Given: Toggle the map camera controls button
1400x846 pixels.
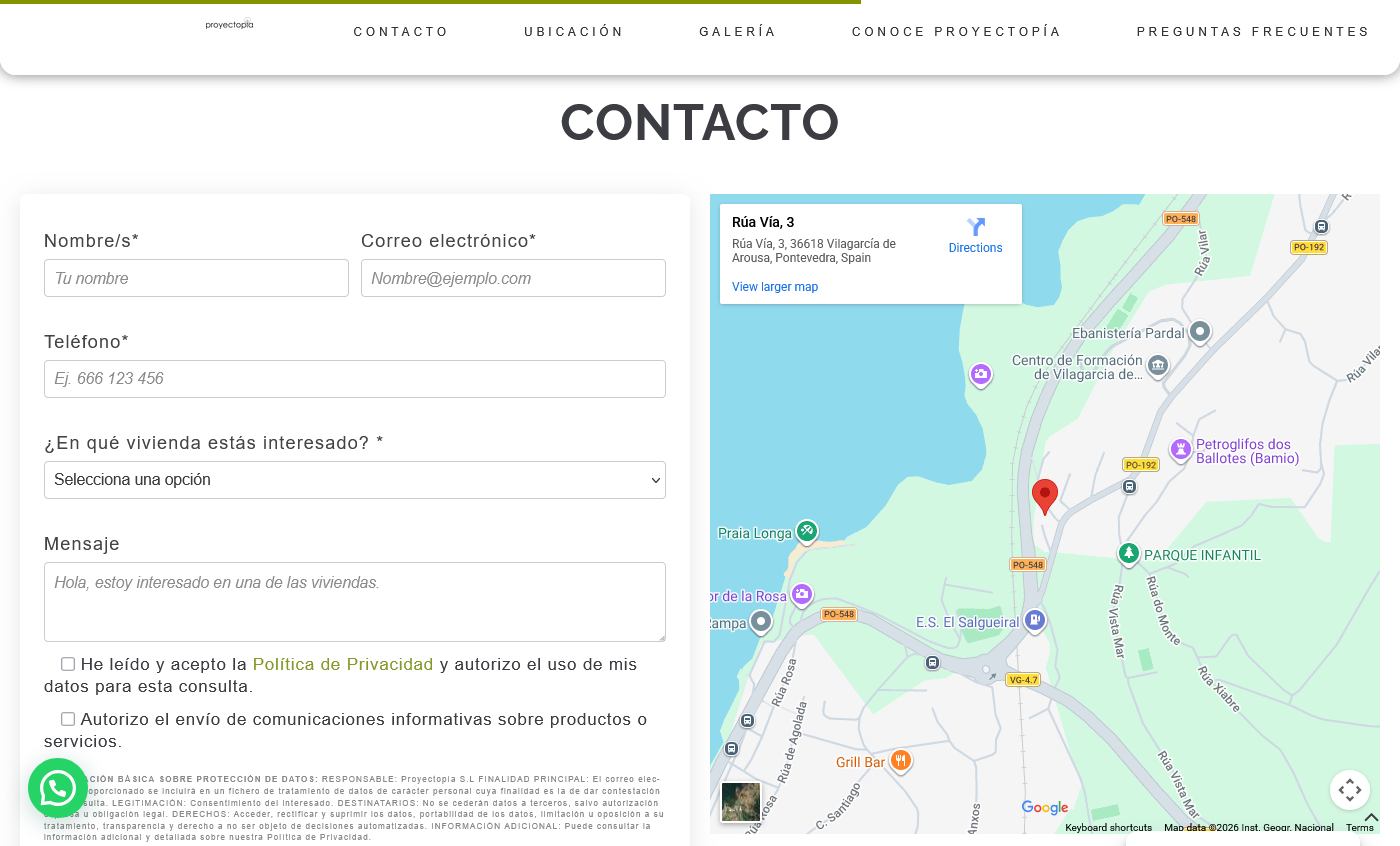Looking at the screenshot, I should [x=1349, y=790].
